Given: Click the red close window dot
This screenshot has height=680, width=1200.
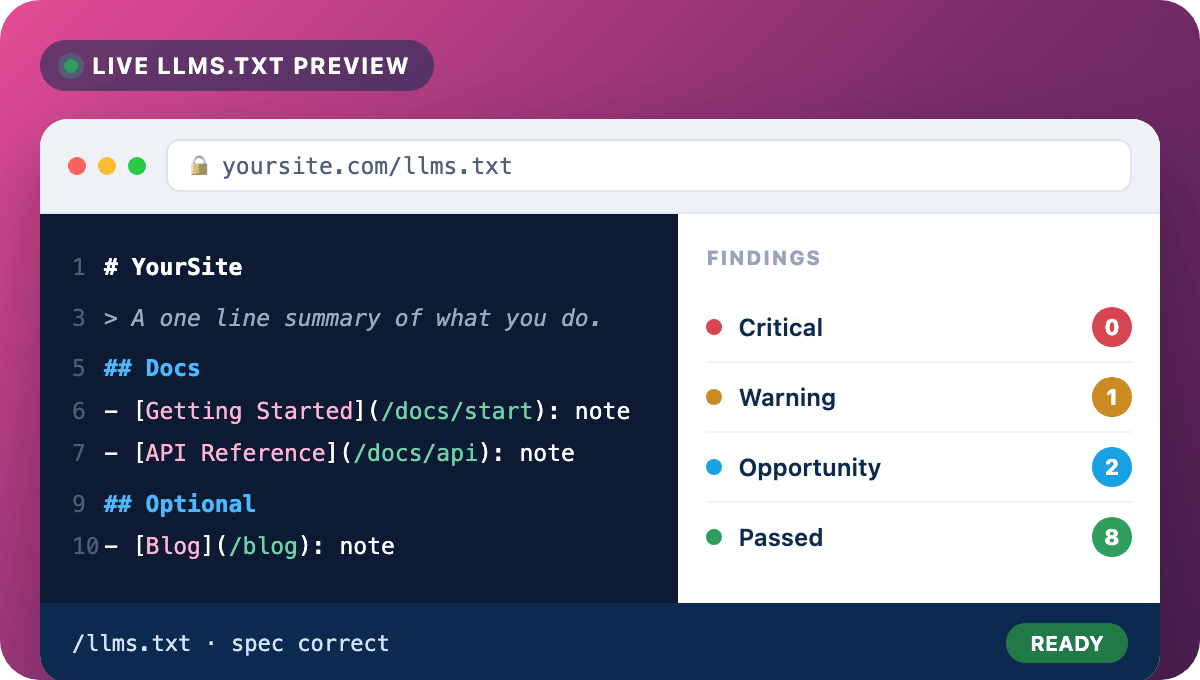Looking at the screenshot, I should [77, 166].
